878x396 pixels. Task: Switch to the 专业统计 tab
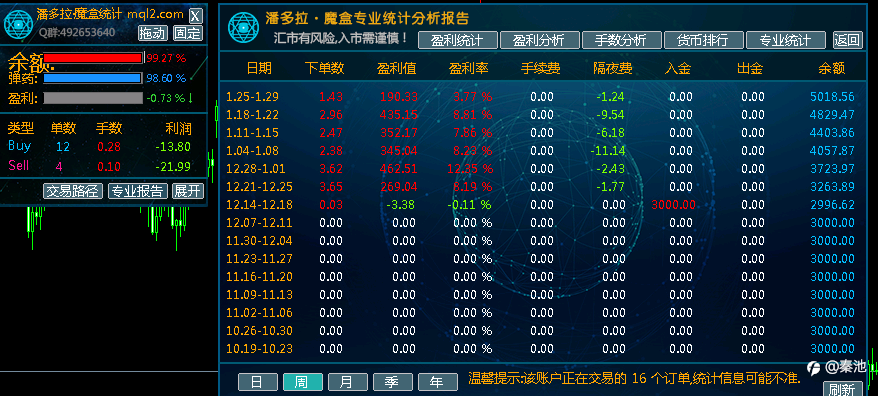(x=786, y=40)
